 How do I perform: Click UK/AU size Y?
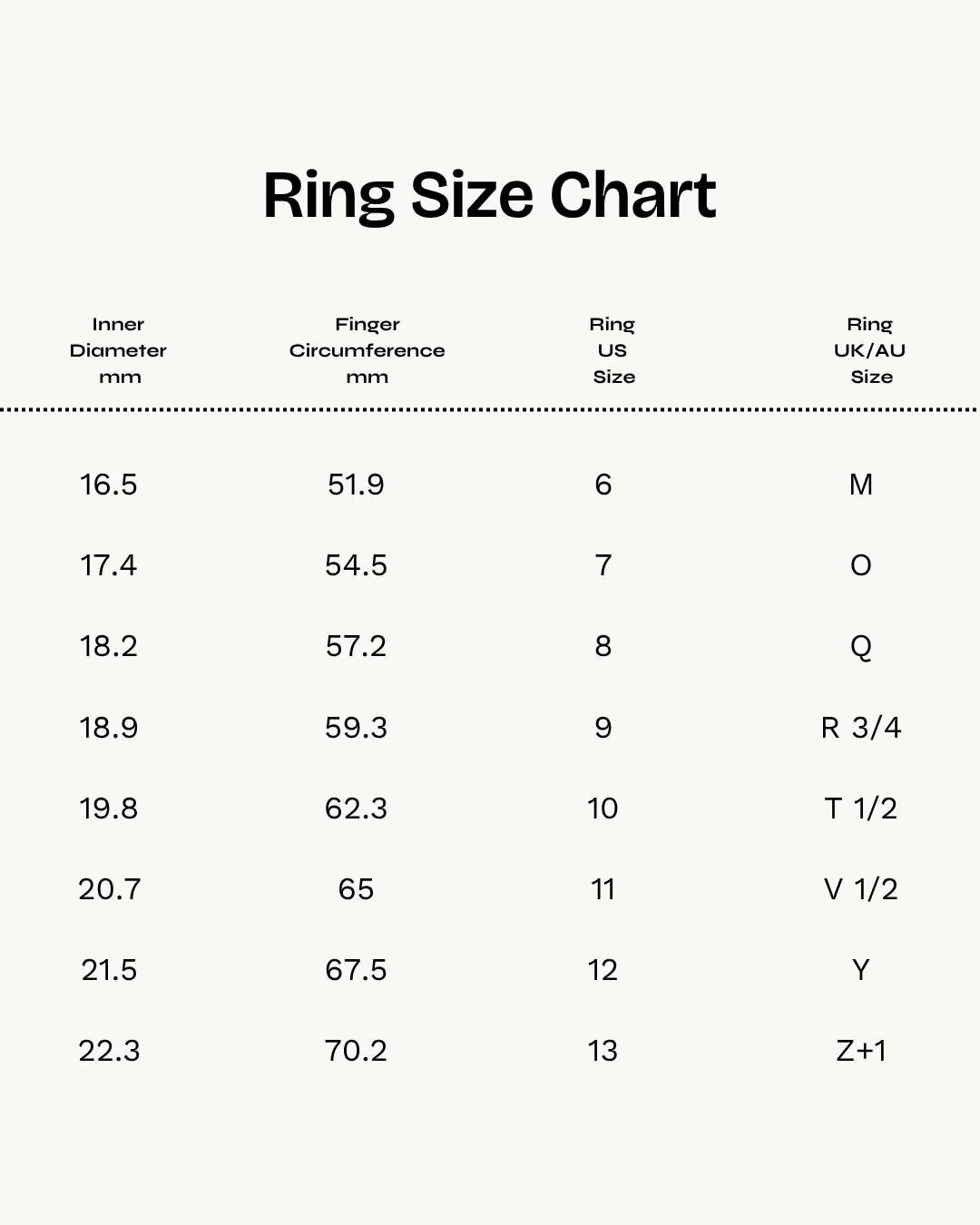tap(860, 970)
